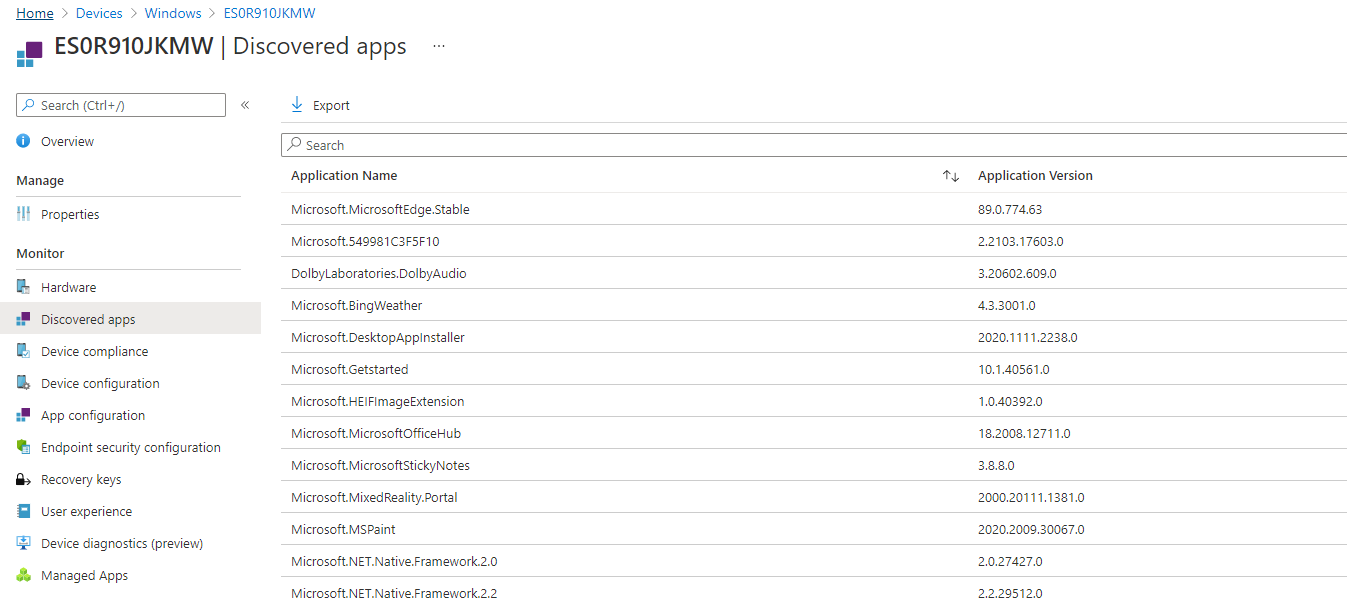Viewport: 1347px width, 608px height.
Task: Go to the Windows breadcrumb
Action: pos(173,13)
